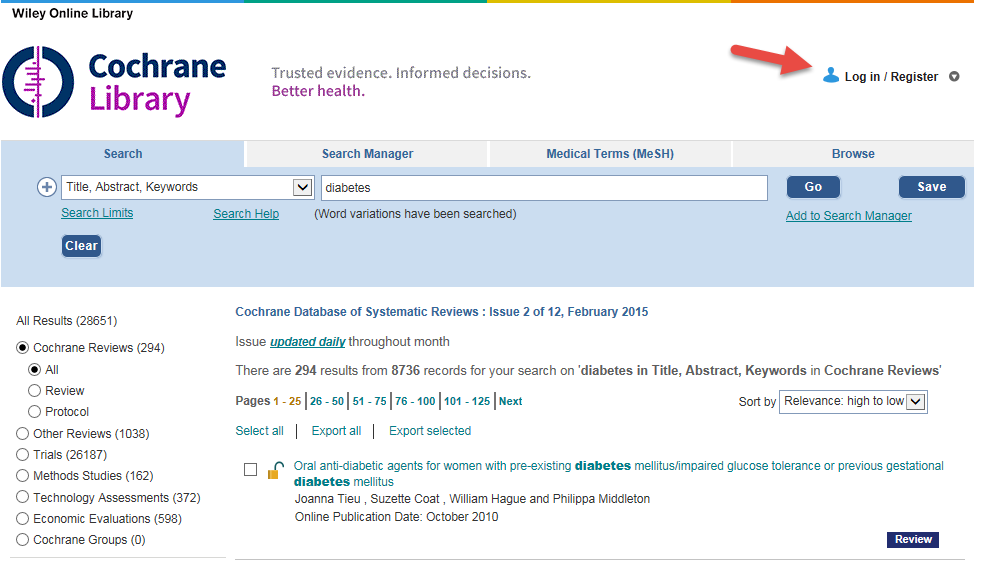
Task: Tick the checkbox for Oral anti-diabetic agents result
Action: coord(250,469)
